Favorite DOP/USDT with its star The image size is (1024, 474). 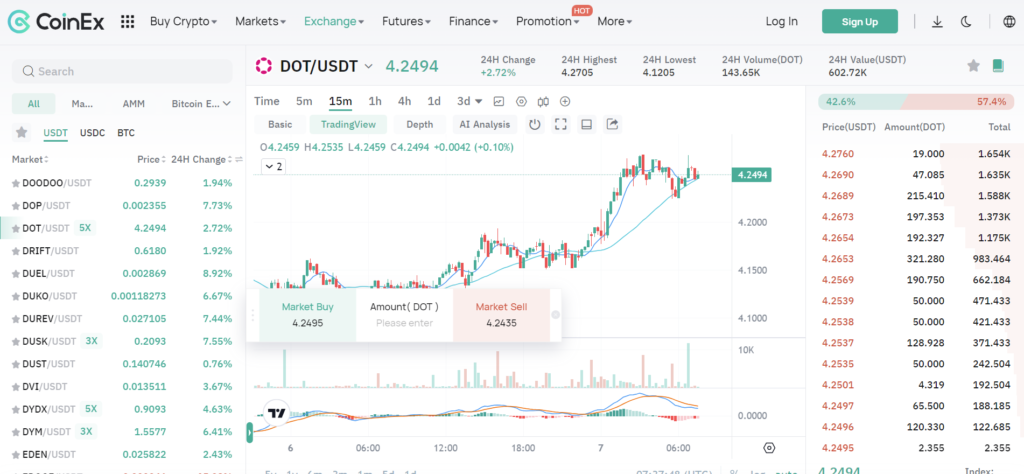[16, 206]
